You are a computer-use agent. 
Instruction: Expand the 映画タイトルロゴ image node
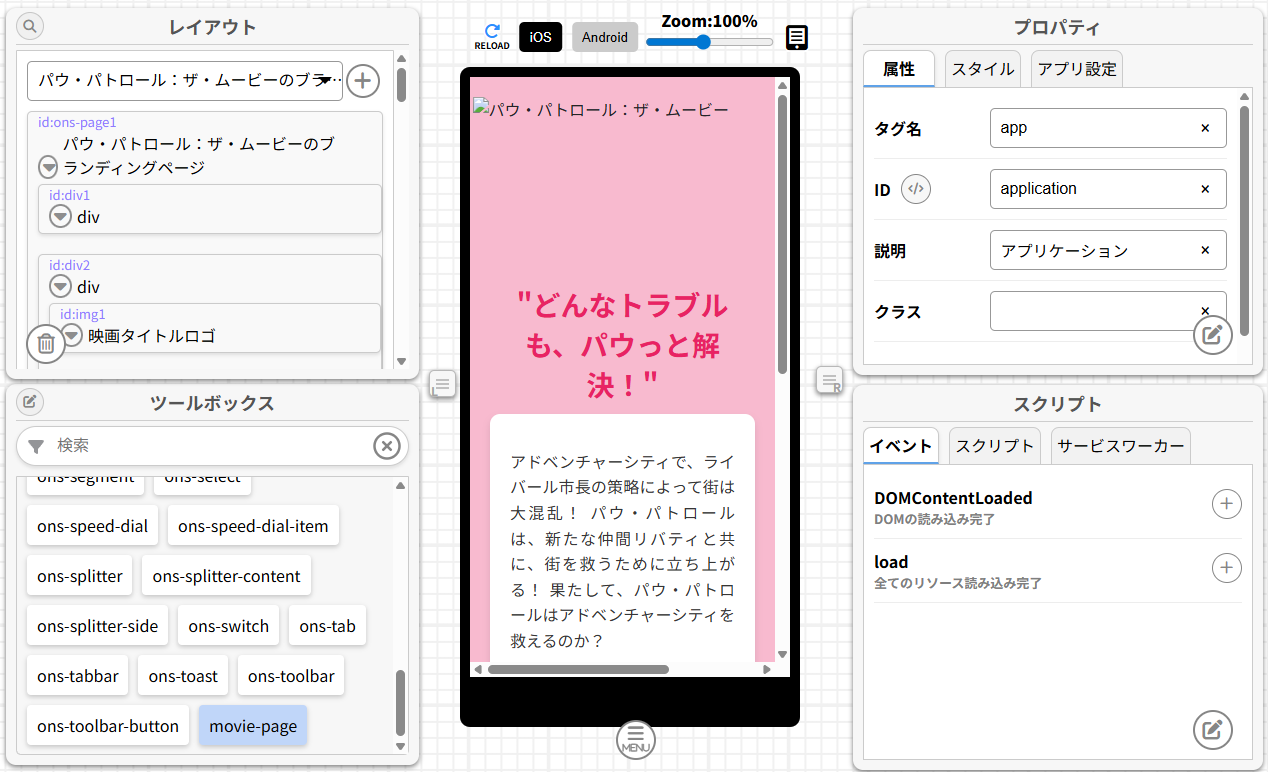[72, 335]
